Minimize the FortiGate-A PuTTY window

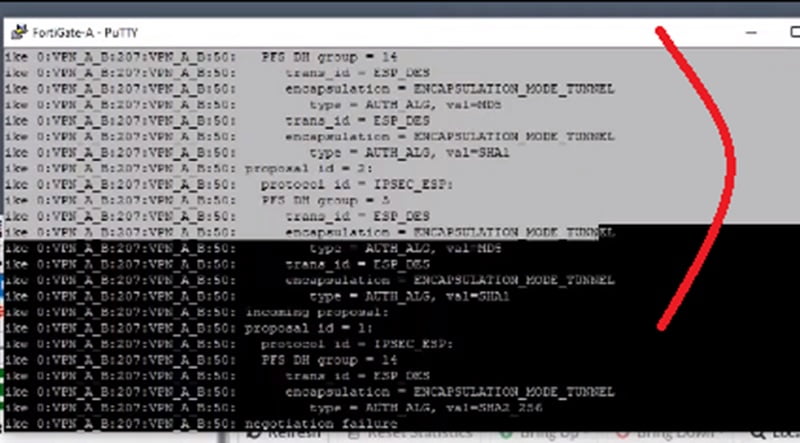(x=751, y=33)
